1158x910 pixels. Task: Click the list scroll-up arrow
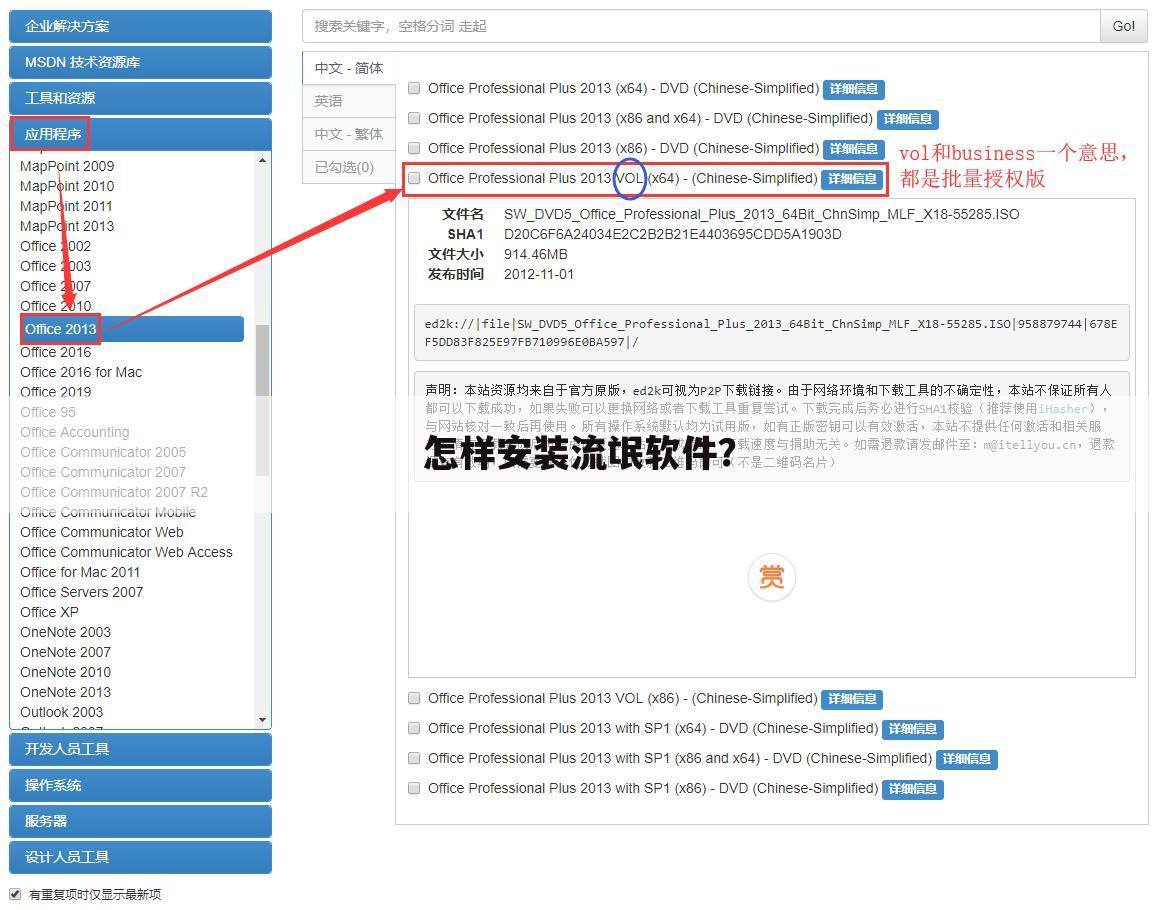[x=262, y=160]
